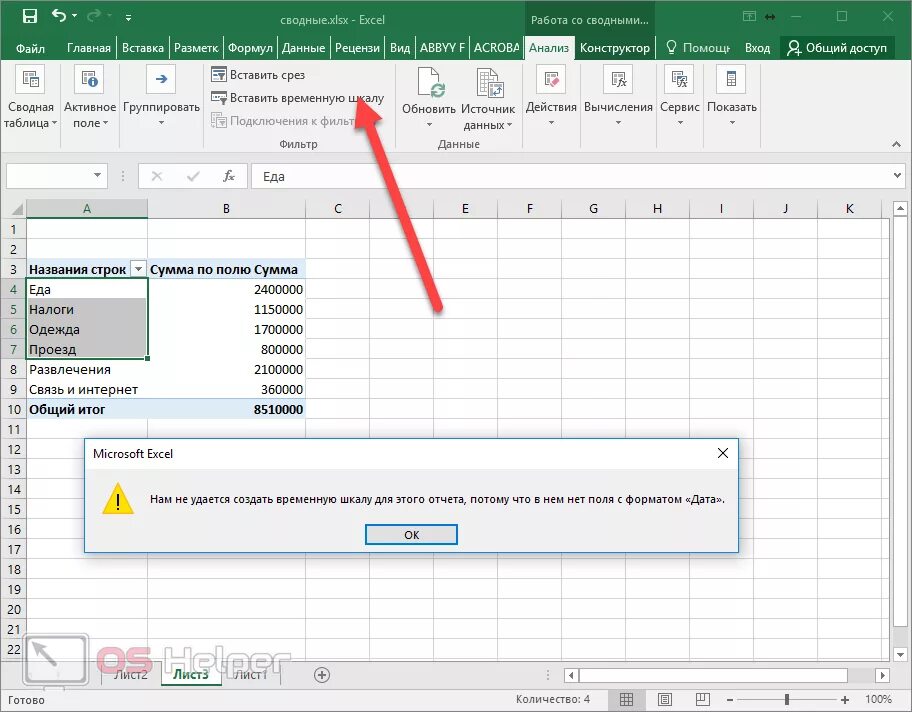Undo the last action
Screen dimensions: 912x712
59,16
